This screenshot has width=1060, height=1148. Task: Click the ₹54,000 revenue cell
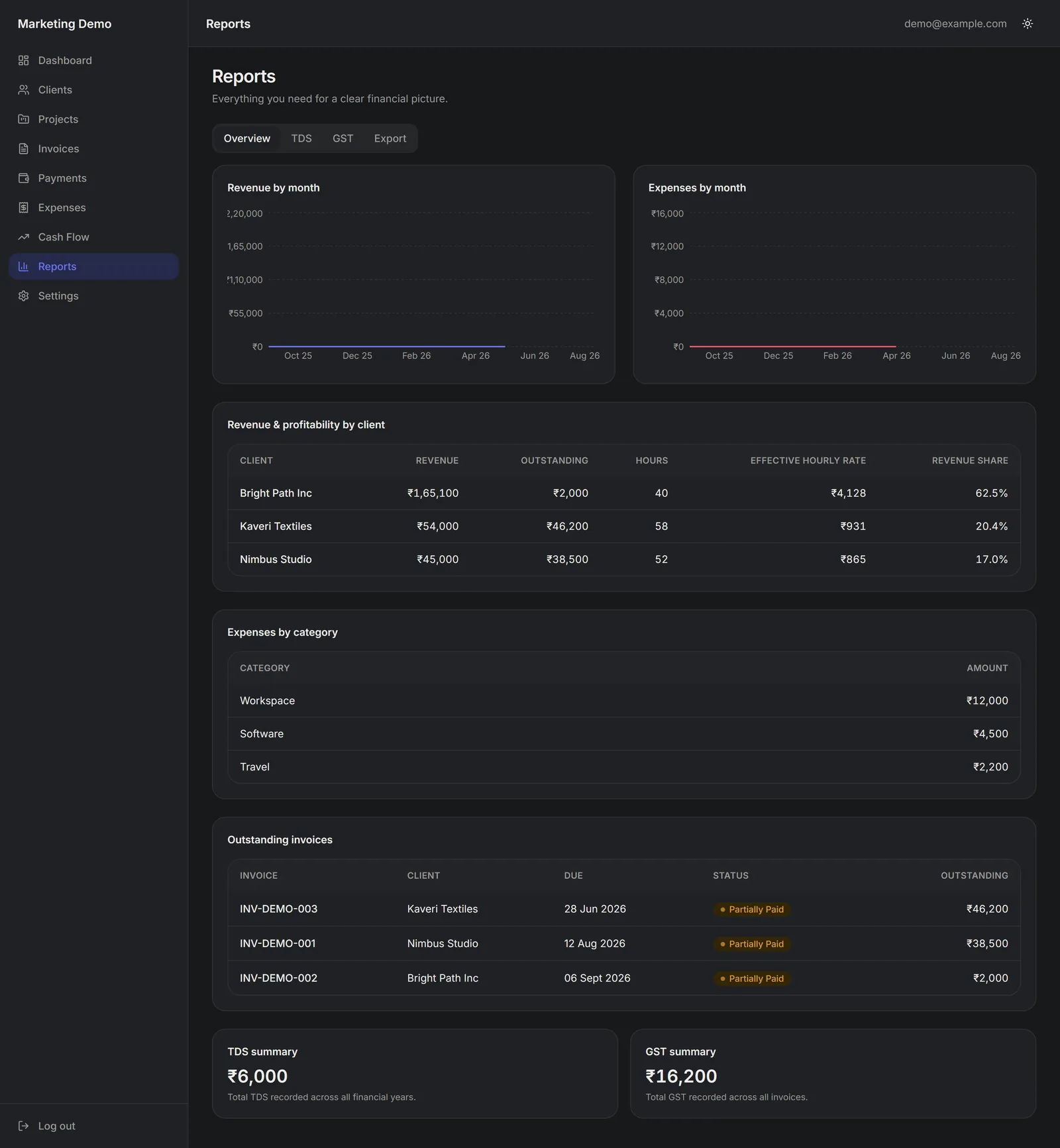[x=437, y=526]
